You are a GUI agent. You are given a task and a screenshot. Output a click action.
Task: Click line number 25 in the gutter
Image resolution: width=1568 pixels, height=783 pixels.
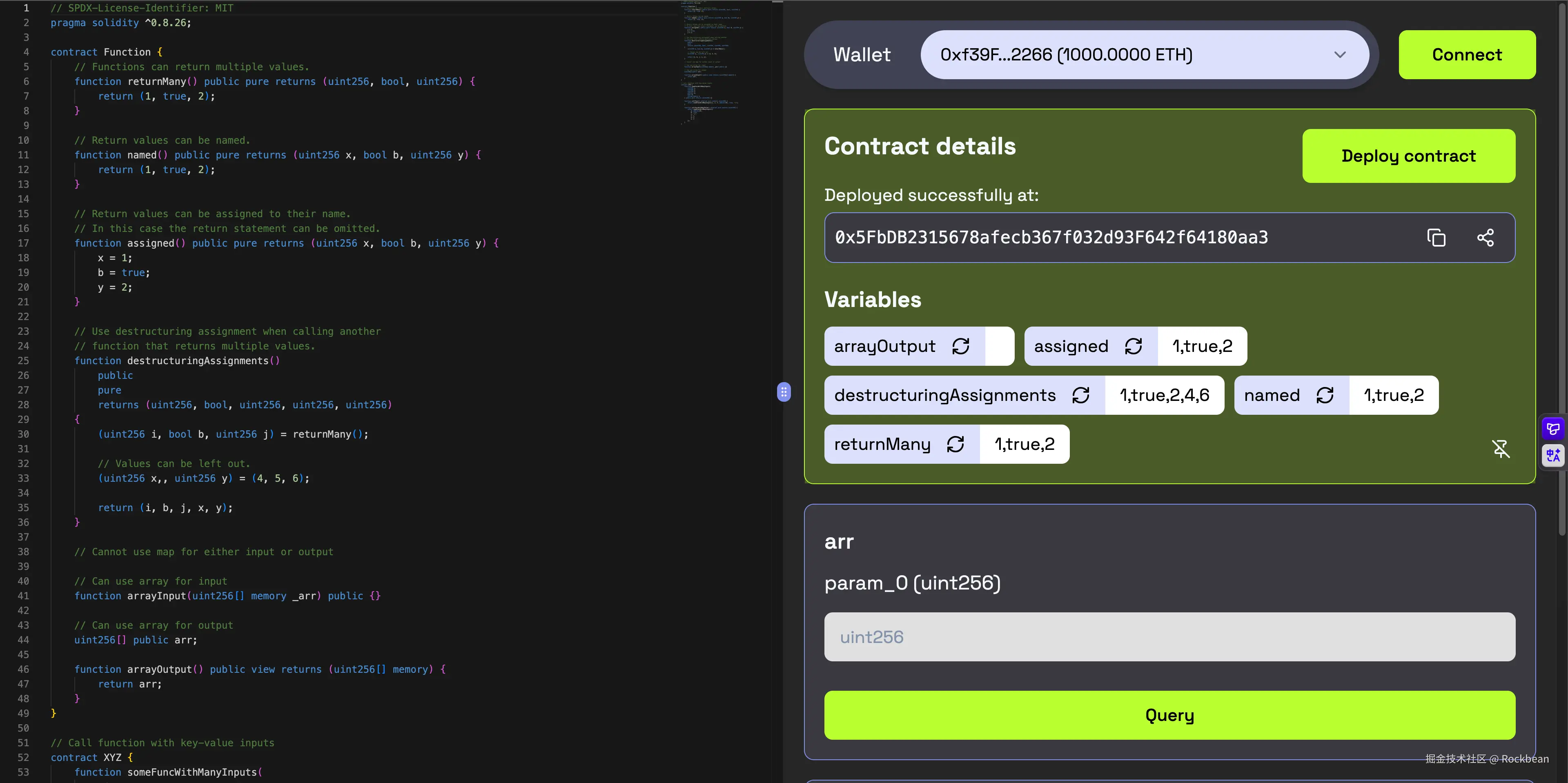pyautogui.click(x=23, y=361)
